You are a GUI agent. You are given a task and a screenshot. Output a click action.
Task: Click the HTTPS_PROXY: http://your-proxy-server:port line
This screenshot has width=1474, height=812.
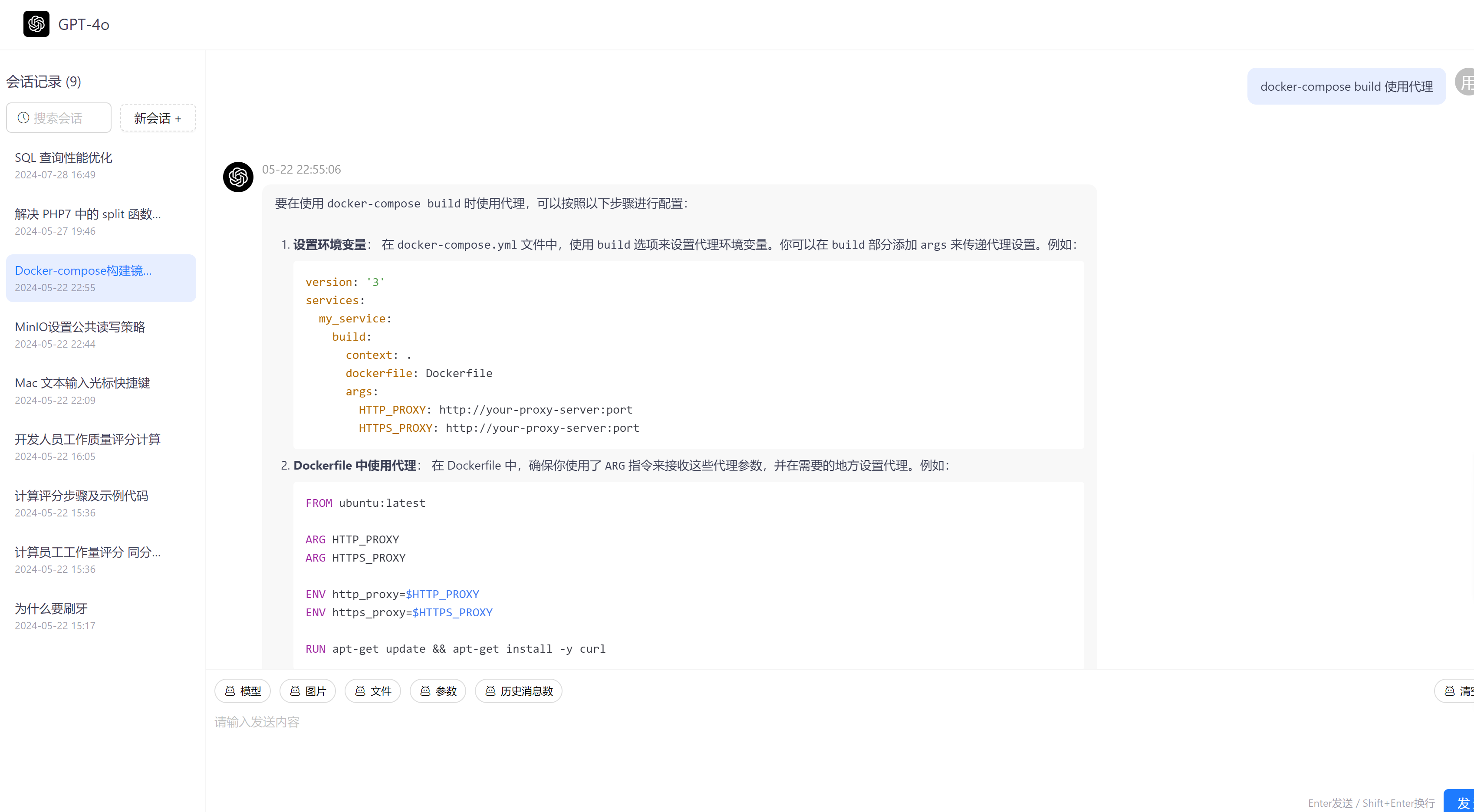click(499, 428)
